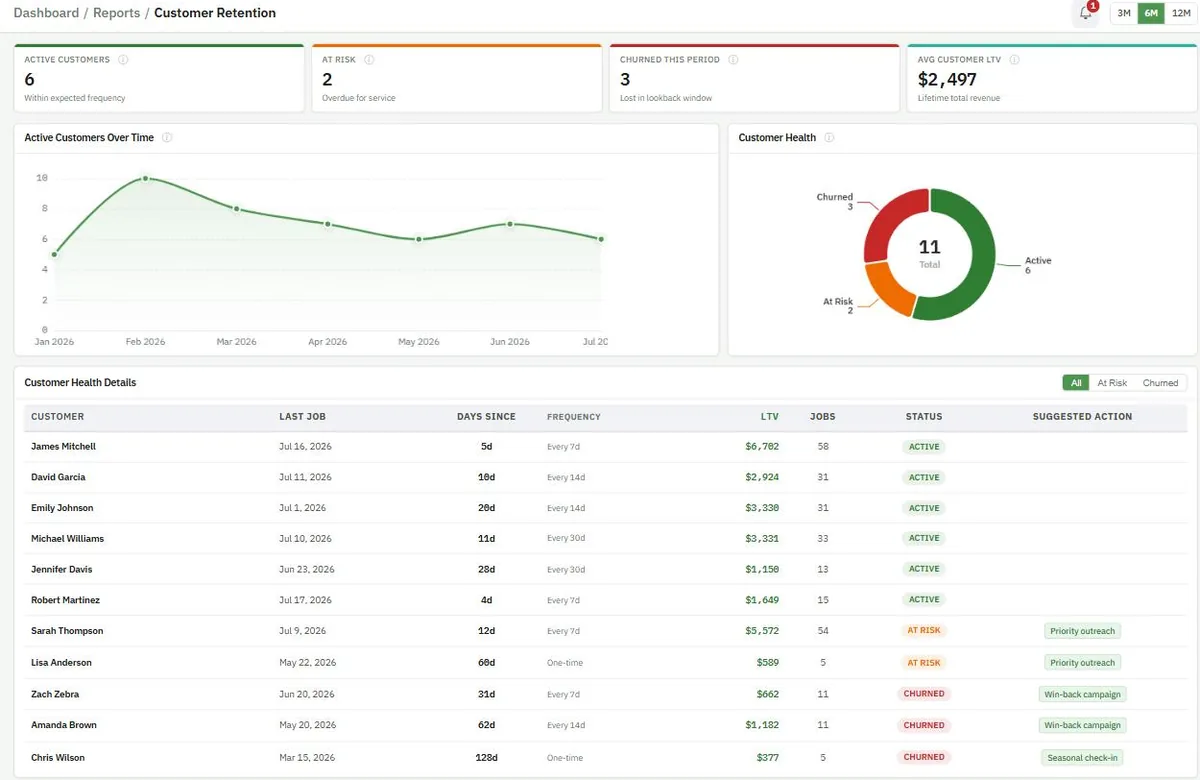Image resolution: width=1200 pixels, height=780 pixels.
Task: Open Michael Williams customer row
Action: pyautogui.click(x=605, y=539)
